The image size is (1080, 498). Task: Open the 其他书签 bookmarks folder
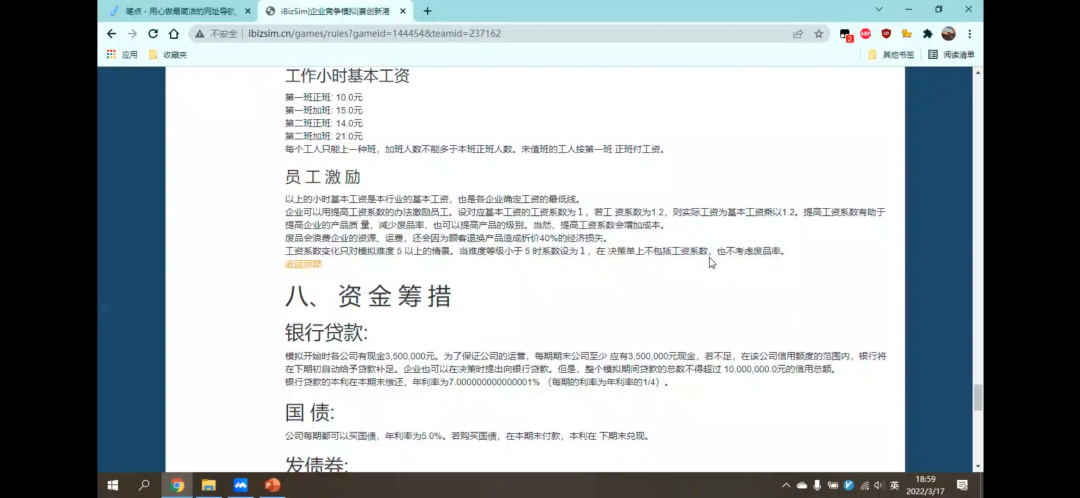pyautogui.click(x=891, y=55)
